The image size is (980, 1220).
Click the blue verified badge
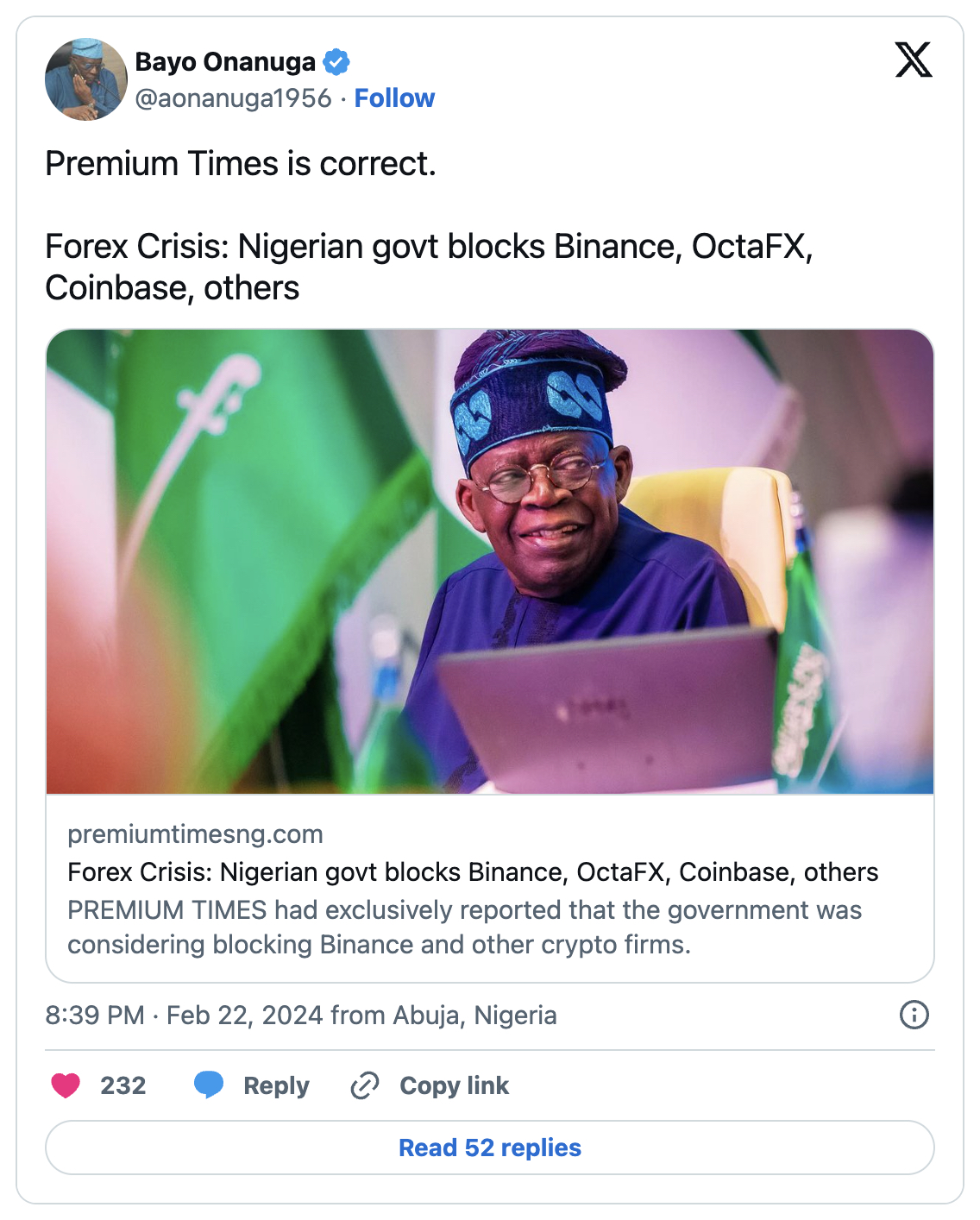(336, 62)
